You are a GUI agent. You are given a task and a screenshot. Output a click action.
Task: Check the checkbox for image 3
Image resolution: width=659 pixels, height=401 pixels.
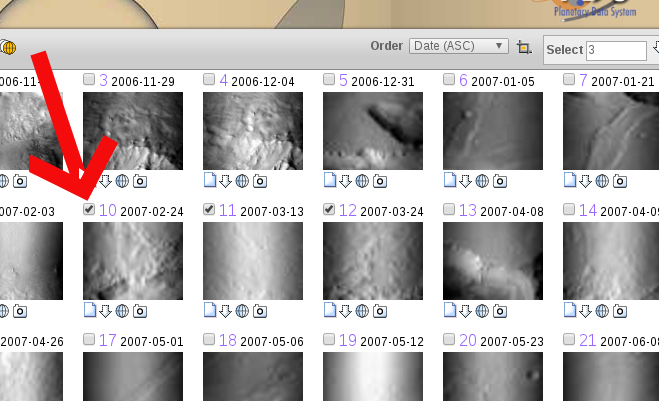89,79
